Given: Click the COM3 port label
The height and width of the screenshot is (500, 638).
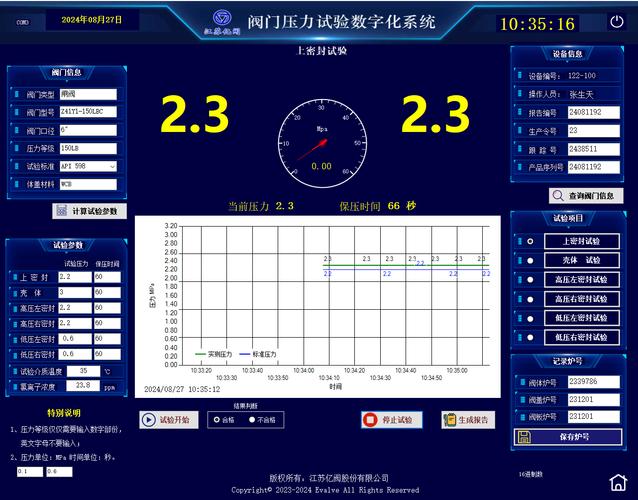Looking at the screenshot, I should point(23,22).
